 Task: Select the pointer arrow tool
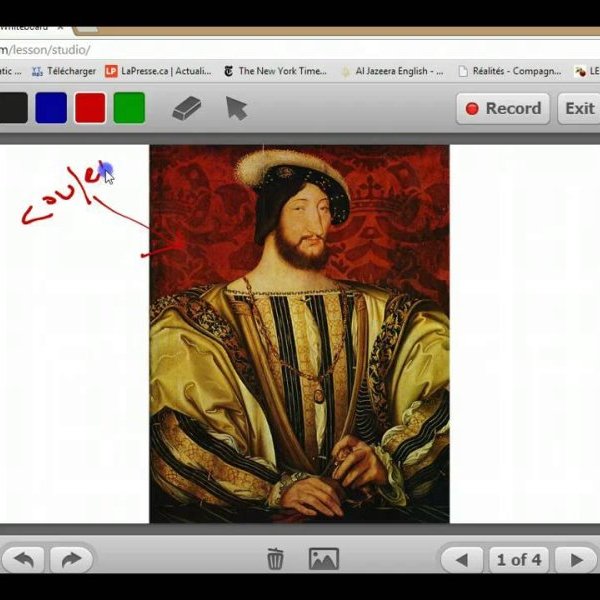click(x=236, y=108)
